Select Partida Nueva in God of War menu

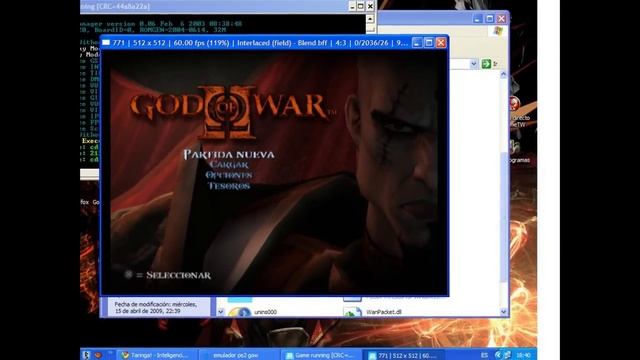(x=229, y=154)
